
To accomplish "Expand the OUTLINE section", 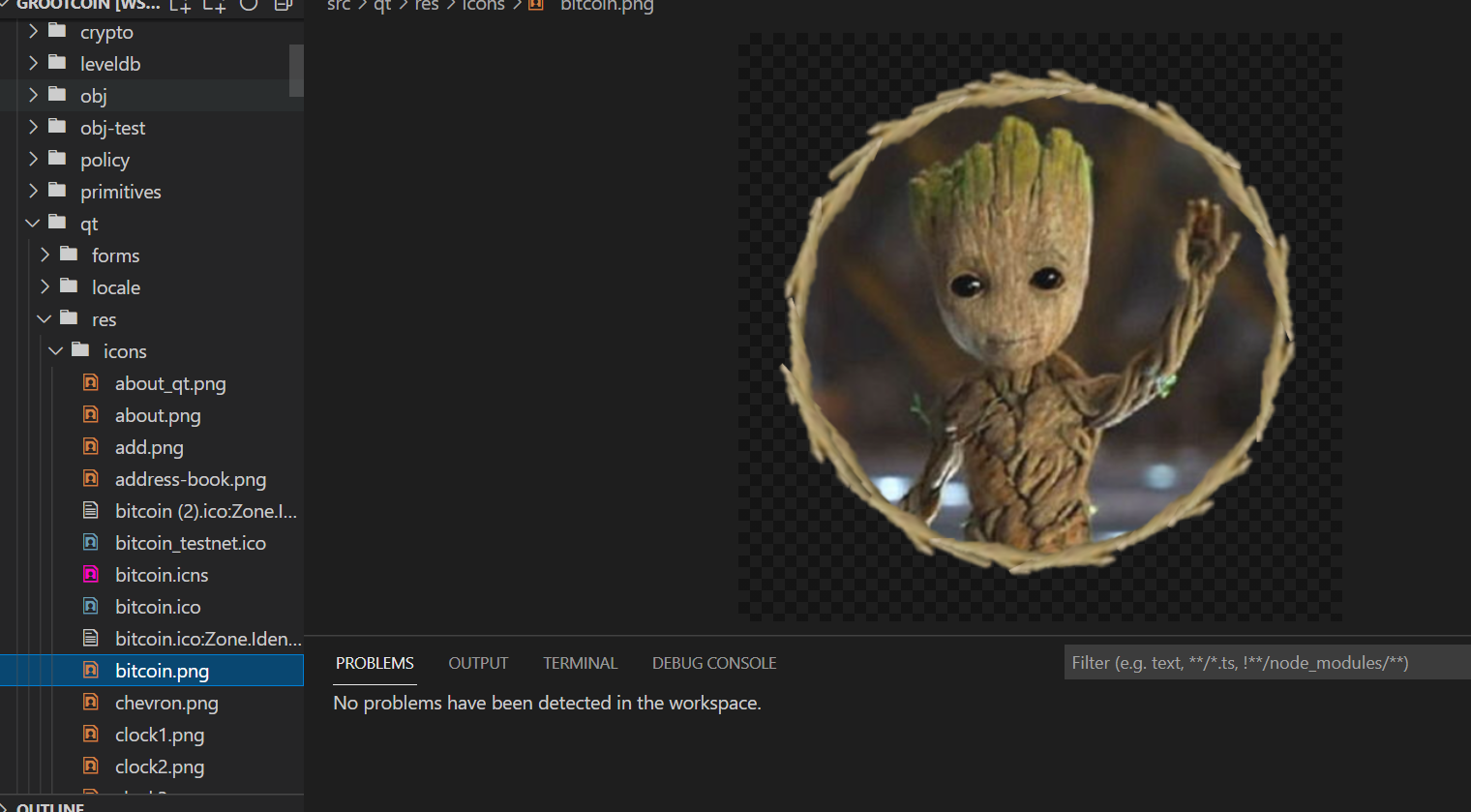I will coord(50,806).
